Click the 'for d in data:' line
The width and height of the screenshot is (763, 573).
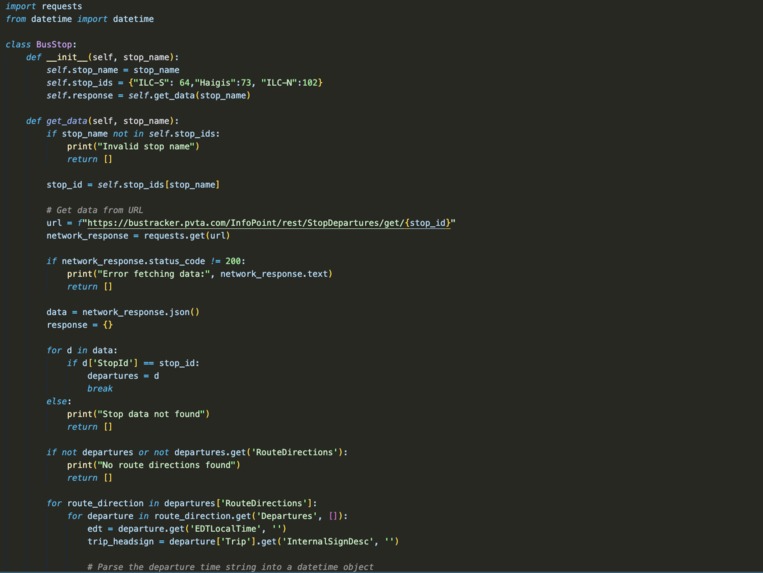click(82, 350)
